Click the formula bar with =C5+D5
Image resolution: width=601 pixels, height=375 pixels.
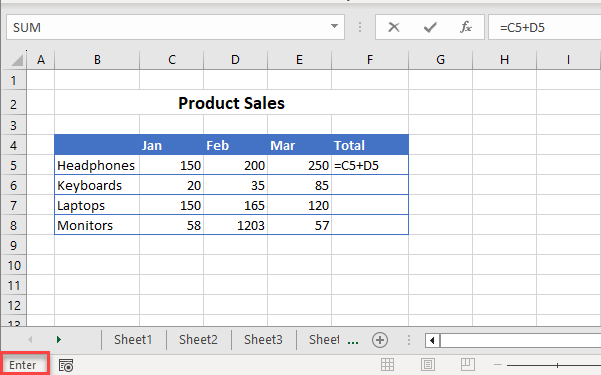point(545,27)
